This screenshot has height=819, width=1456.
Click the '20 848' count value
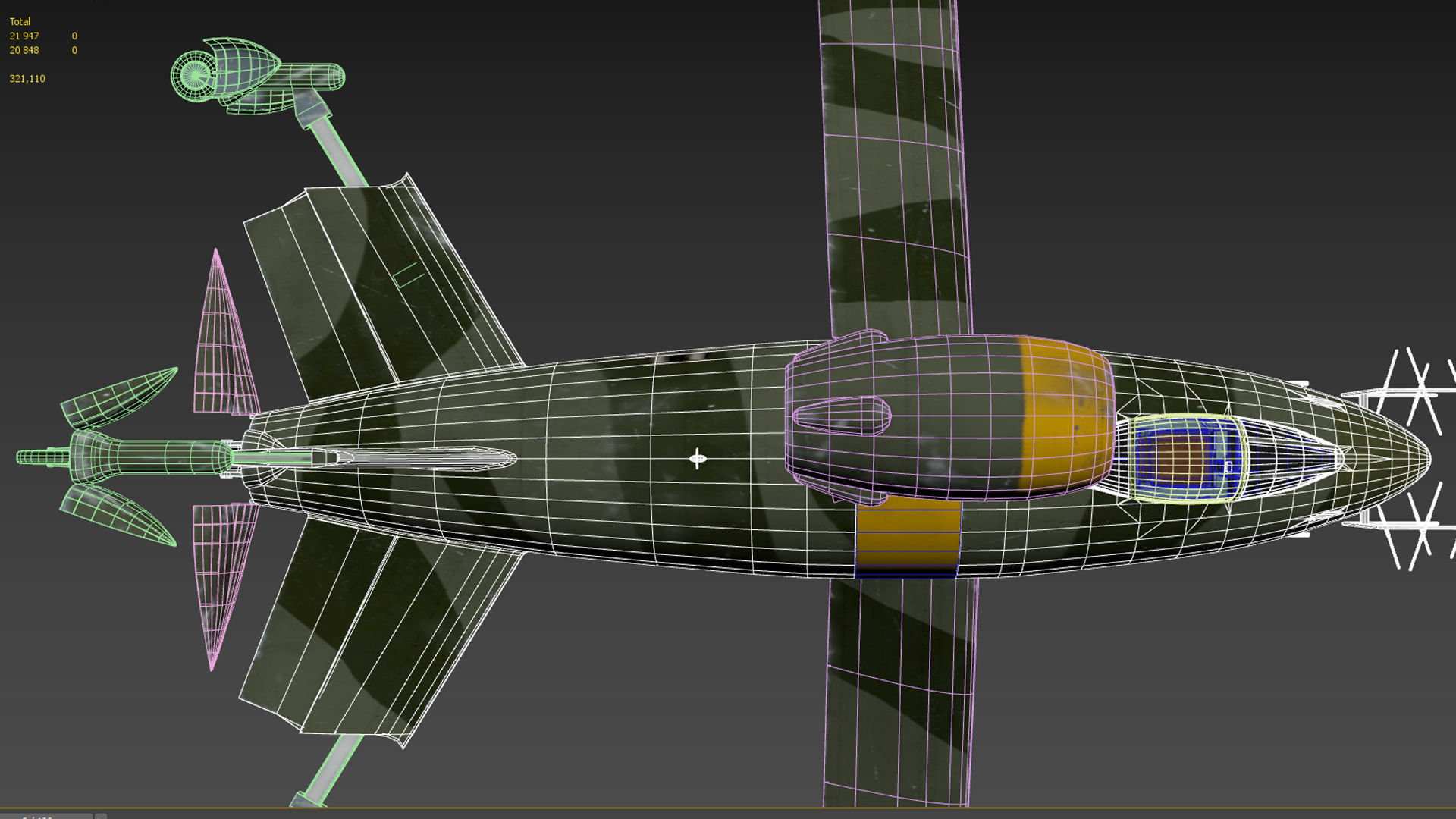(x=24, y=50)
